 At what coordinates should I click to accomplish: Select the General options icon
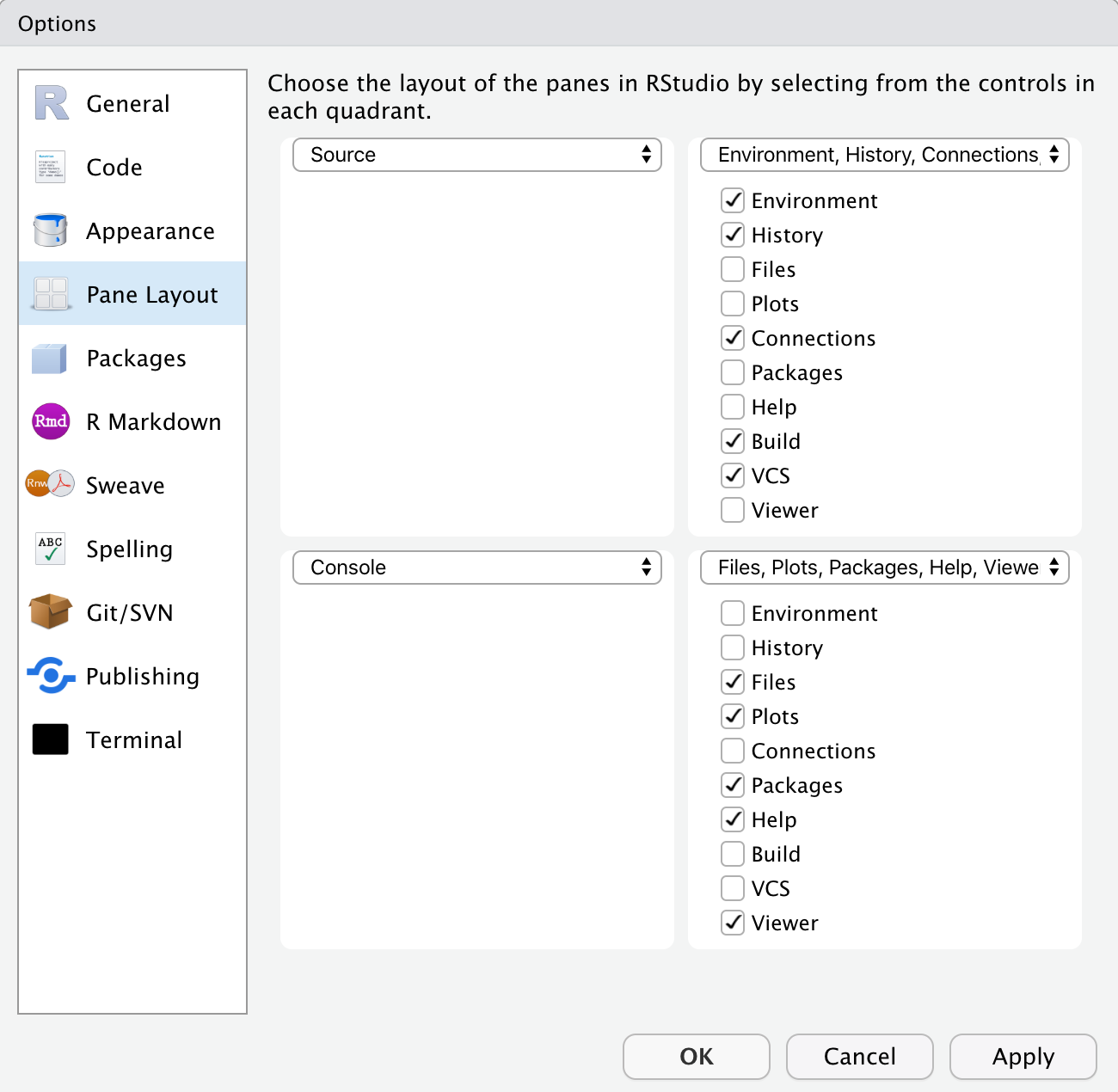50,103
